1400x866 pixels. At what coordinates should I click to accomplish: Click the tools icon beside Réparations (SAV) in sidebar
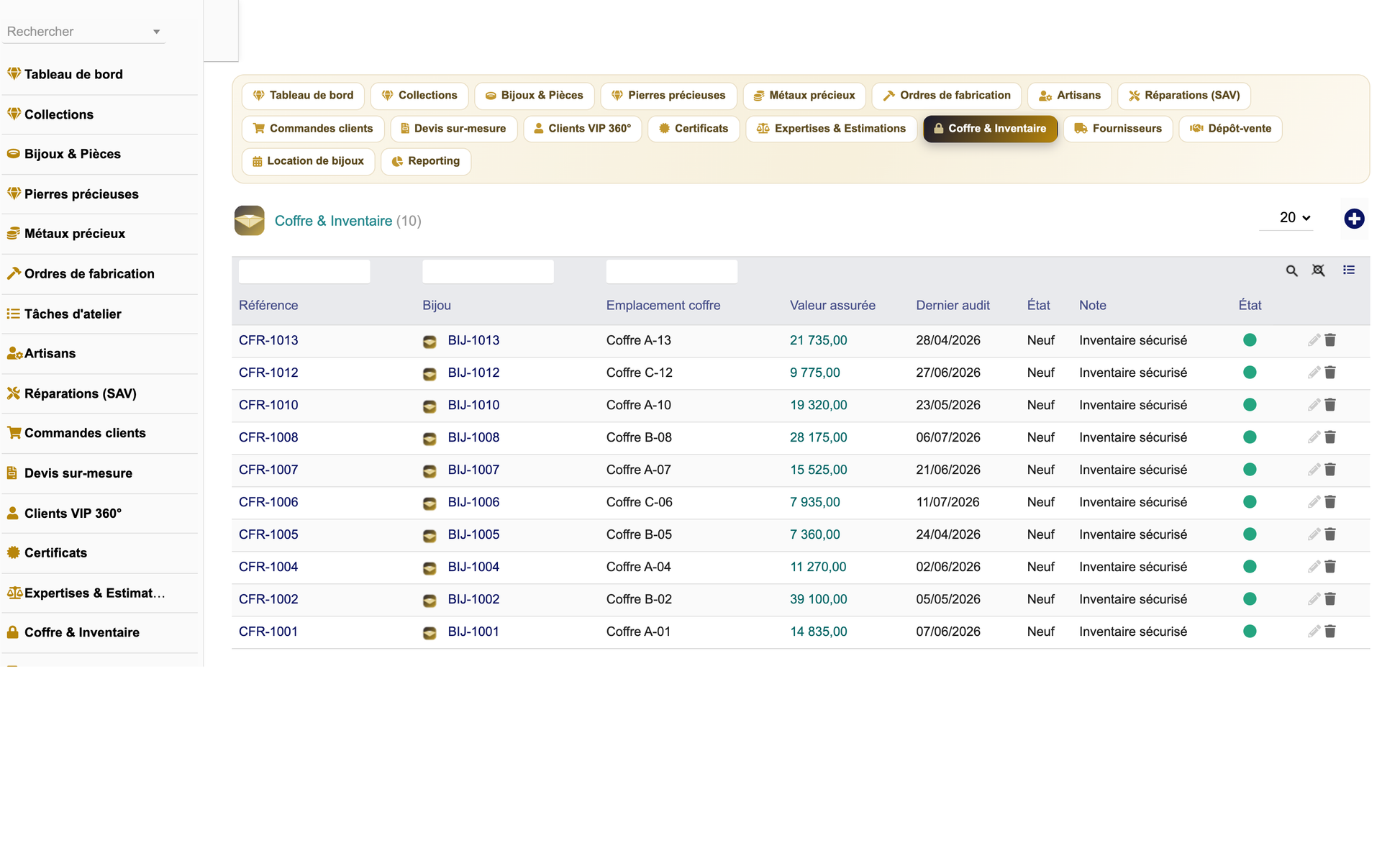coord(14,393)
